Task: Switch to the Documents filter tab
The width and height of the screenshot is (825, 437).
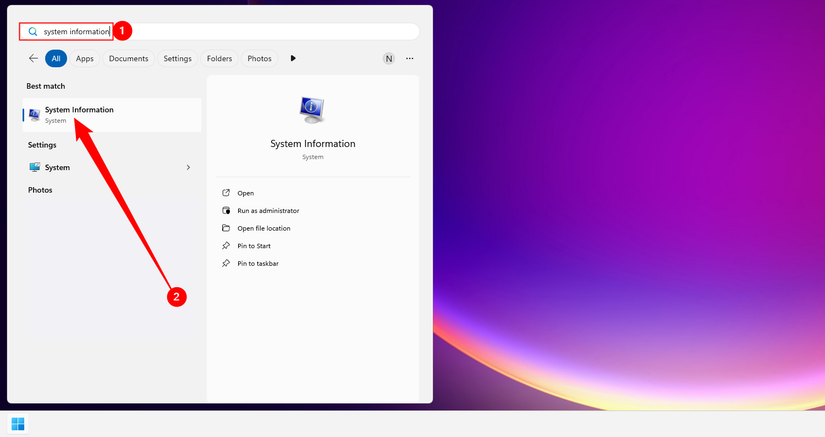Action: [x=128, y=58]
